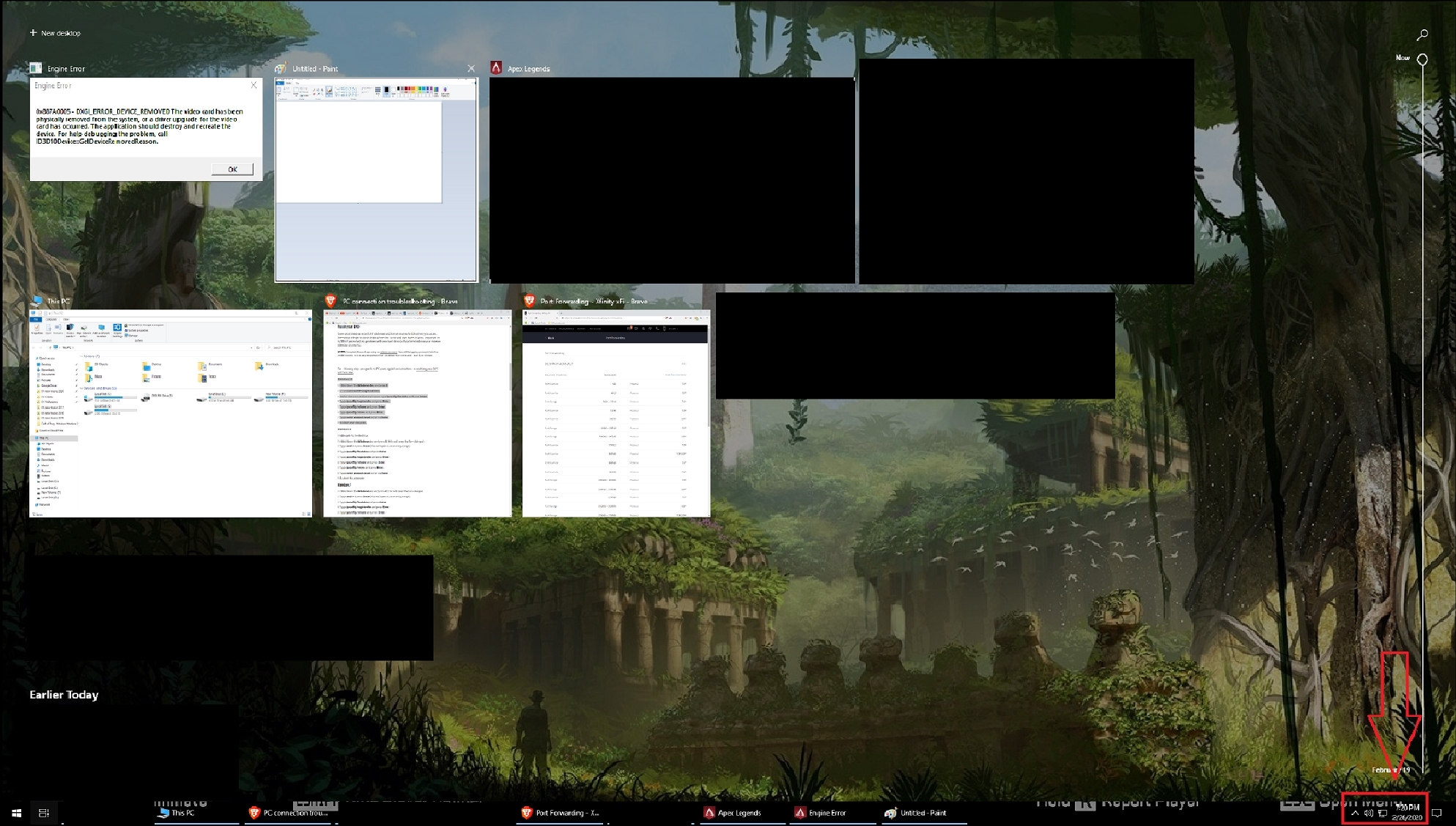
Task: Switch to the Untitled - Paint window thumbnail
Action: [376, 180]
